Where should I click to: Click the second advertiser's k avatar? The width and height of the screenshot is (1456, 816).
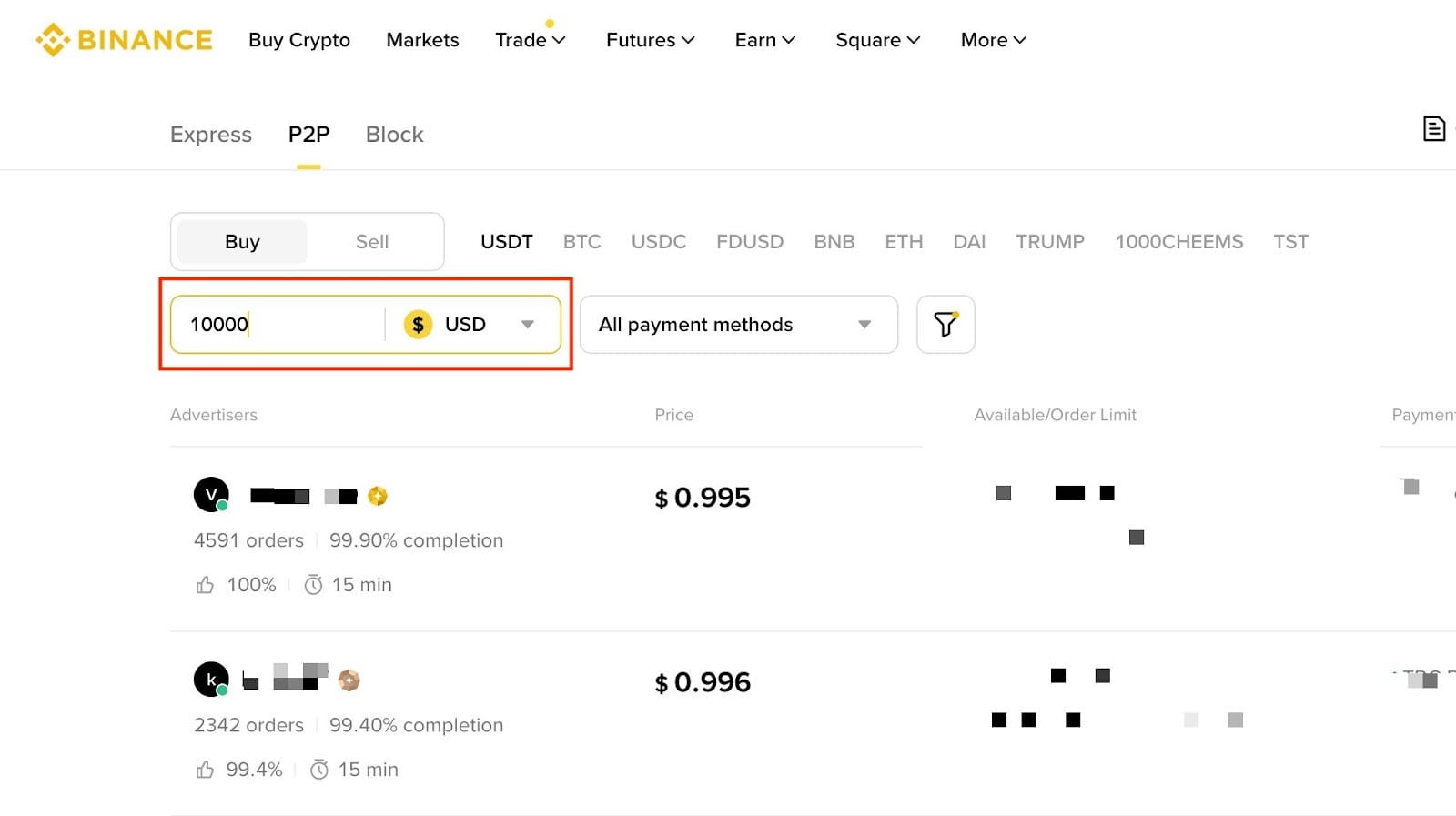click(211, 680)
